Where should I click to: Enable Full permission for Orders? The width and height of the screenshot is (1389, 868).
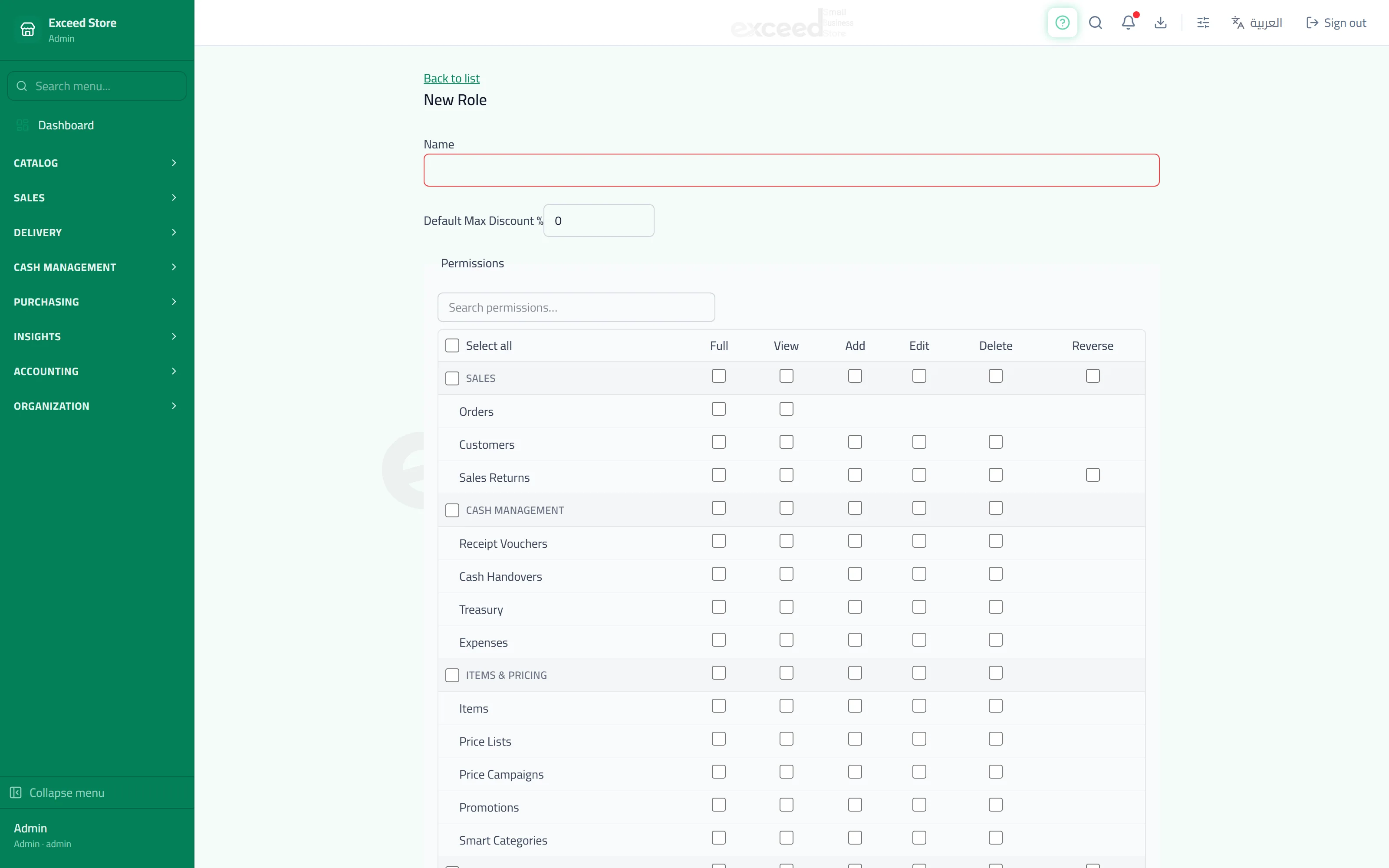(x=719, y=409)
